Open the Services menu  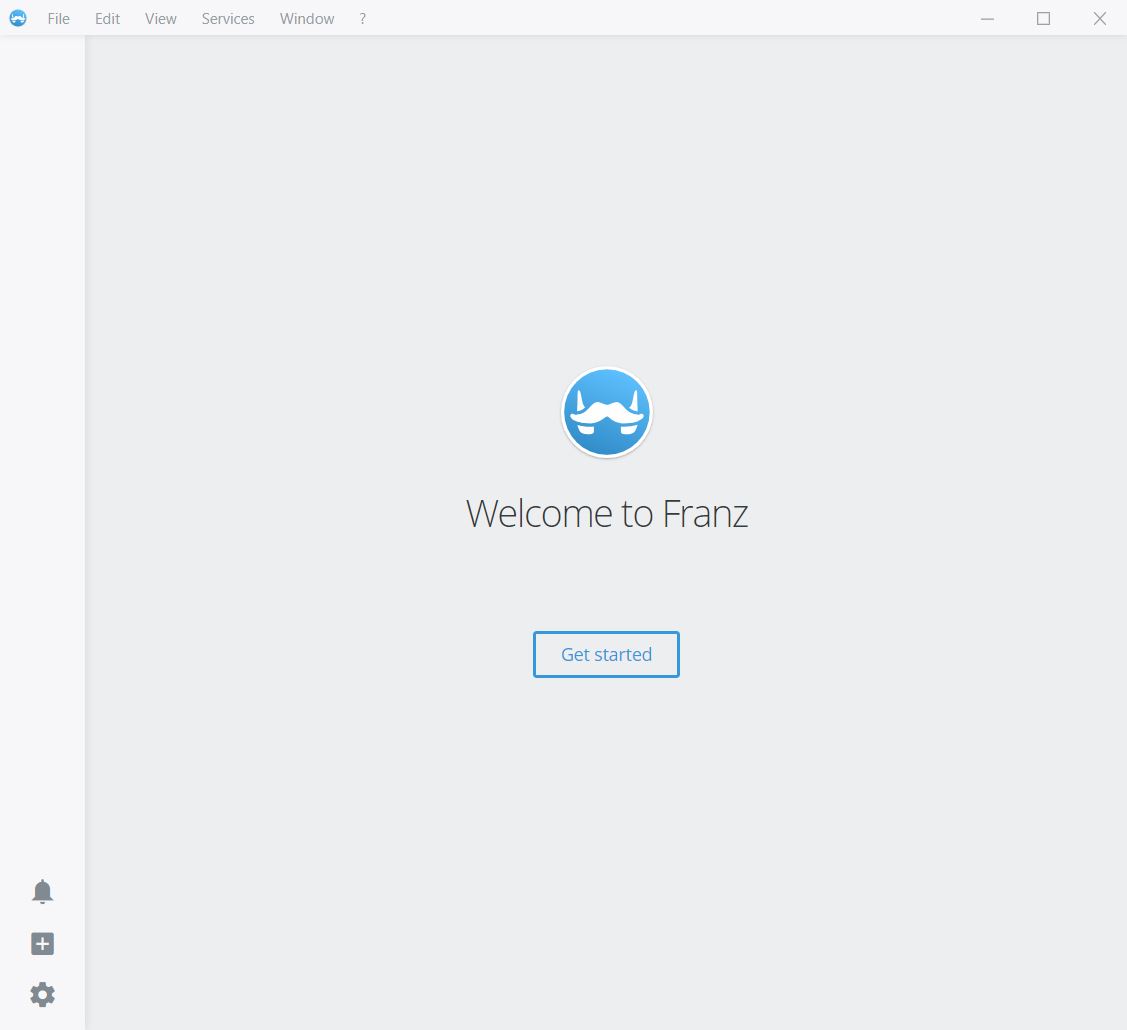point(228,19)
